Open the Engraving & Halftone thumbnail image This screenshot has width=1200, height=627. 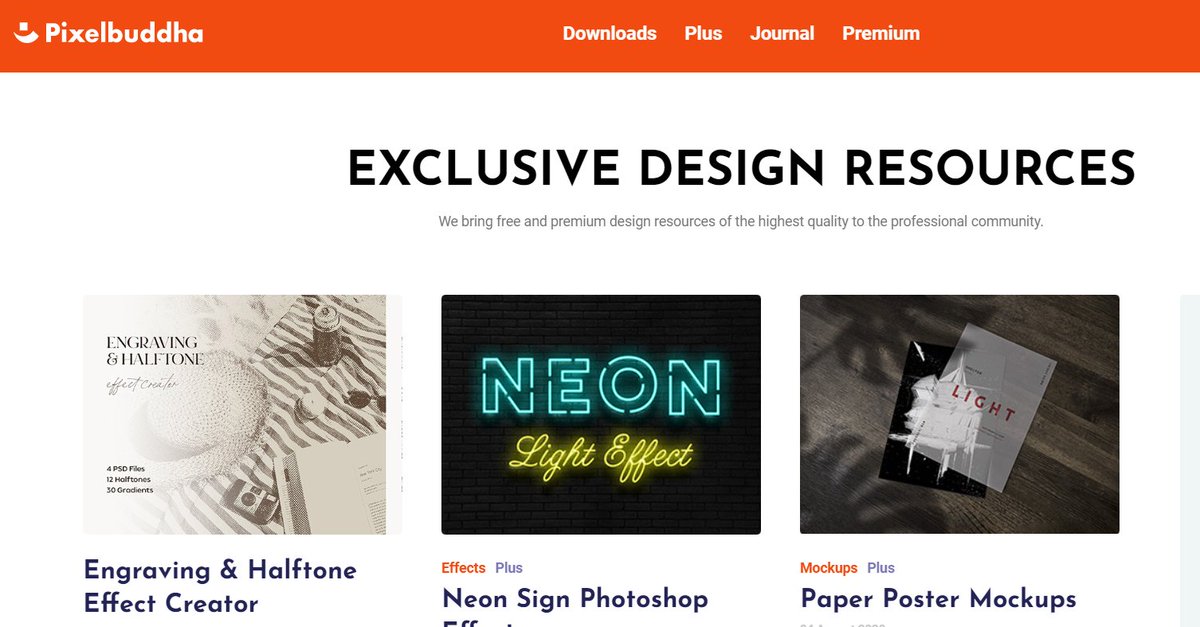pos(242,414)
